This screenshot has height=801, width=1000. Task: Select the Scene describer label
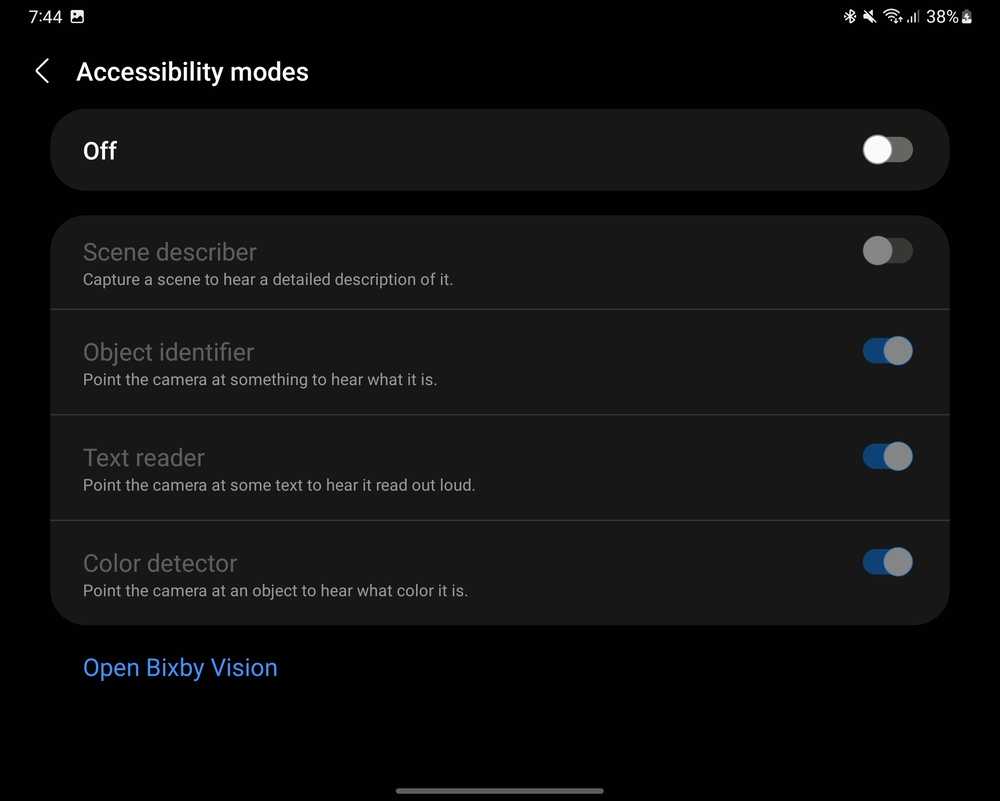click(x=170, y=252)
